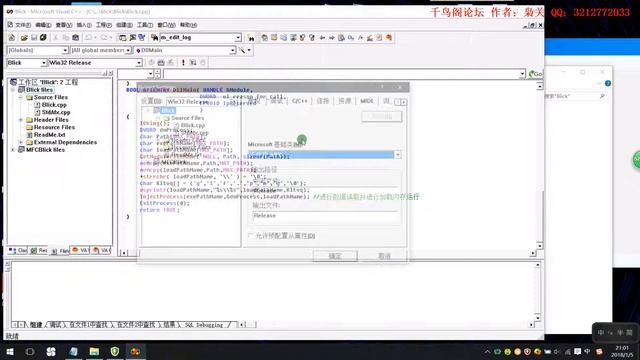Click the last icon on the Visual Assist toolbar
Image resolution: width=640 pixels, height=360 pixels.
389,38
